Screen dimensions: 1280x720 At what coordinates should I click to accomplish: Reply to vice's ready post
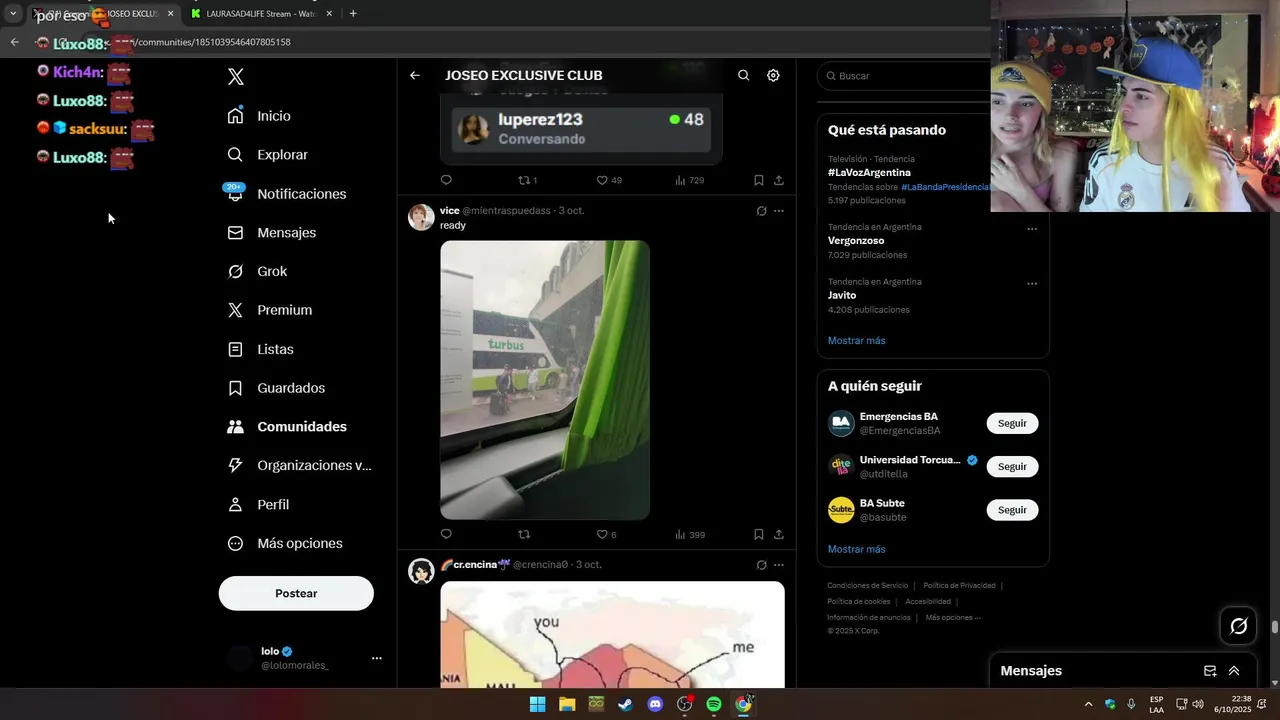[446, 534]
